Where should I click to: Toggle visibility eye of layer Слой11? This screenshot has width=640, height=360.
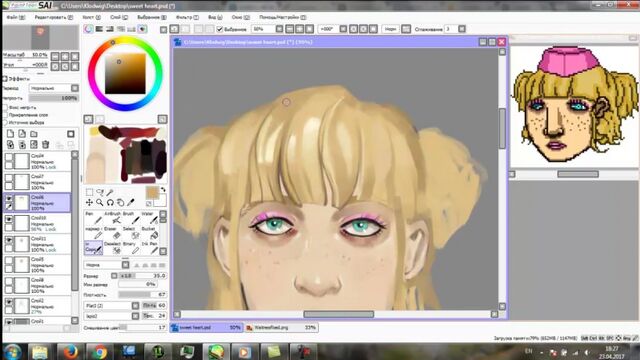[9, 240]
